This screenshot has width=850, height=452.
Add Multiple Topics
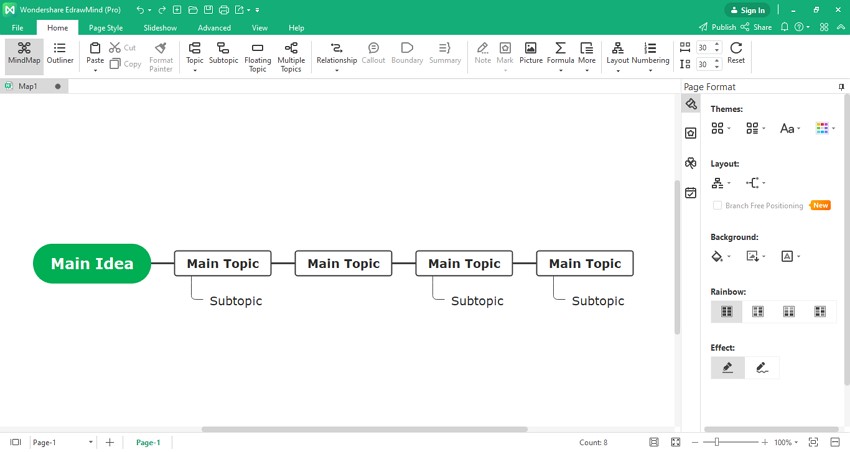click(x=291, y=56)
